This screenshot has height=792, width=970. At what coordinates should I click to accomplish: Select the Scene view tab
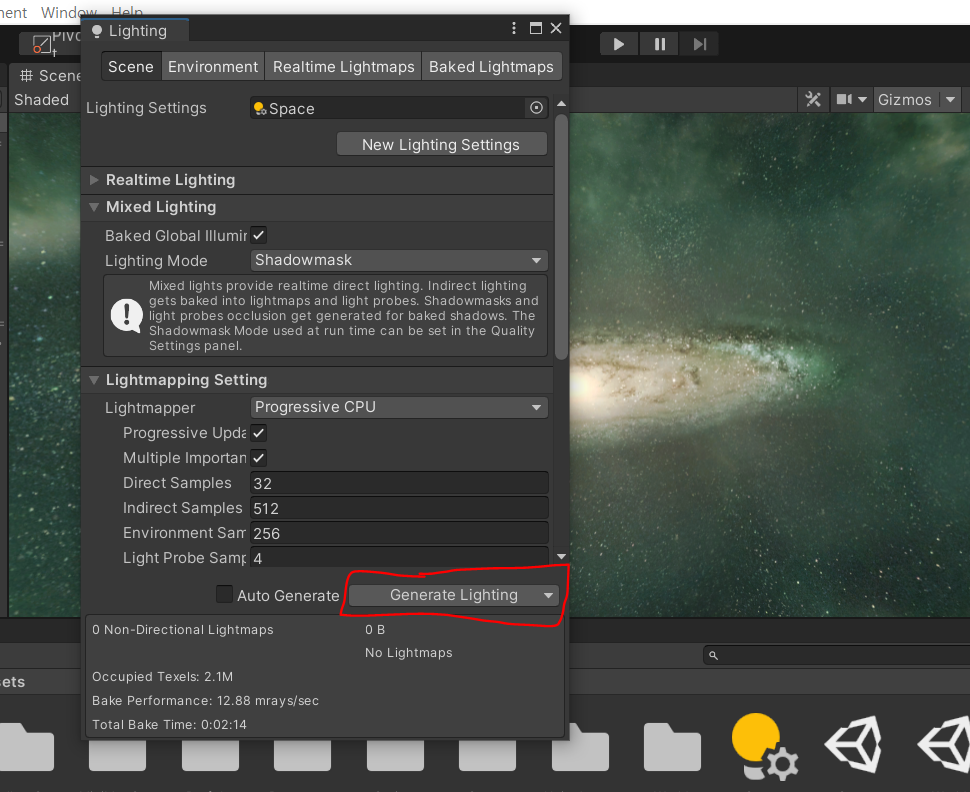[x=47, y=75]
